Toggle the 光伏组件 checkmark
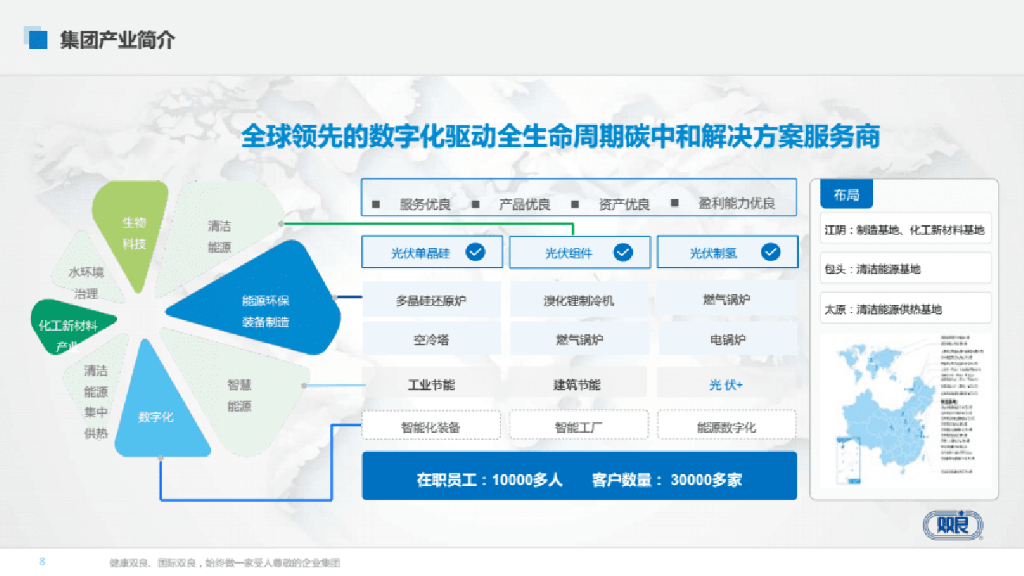Screen dimensions: 1024x576 pos(625,252)
